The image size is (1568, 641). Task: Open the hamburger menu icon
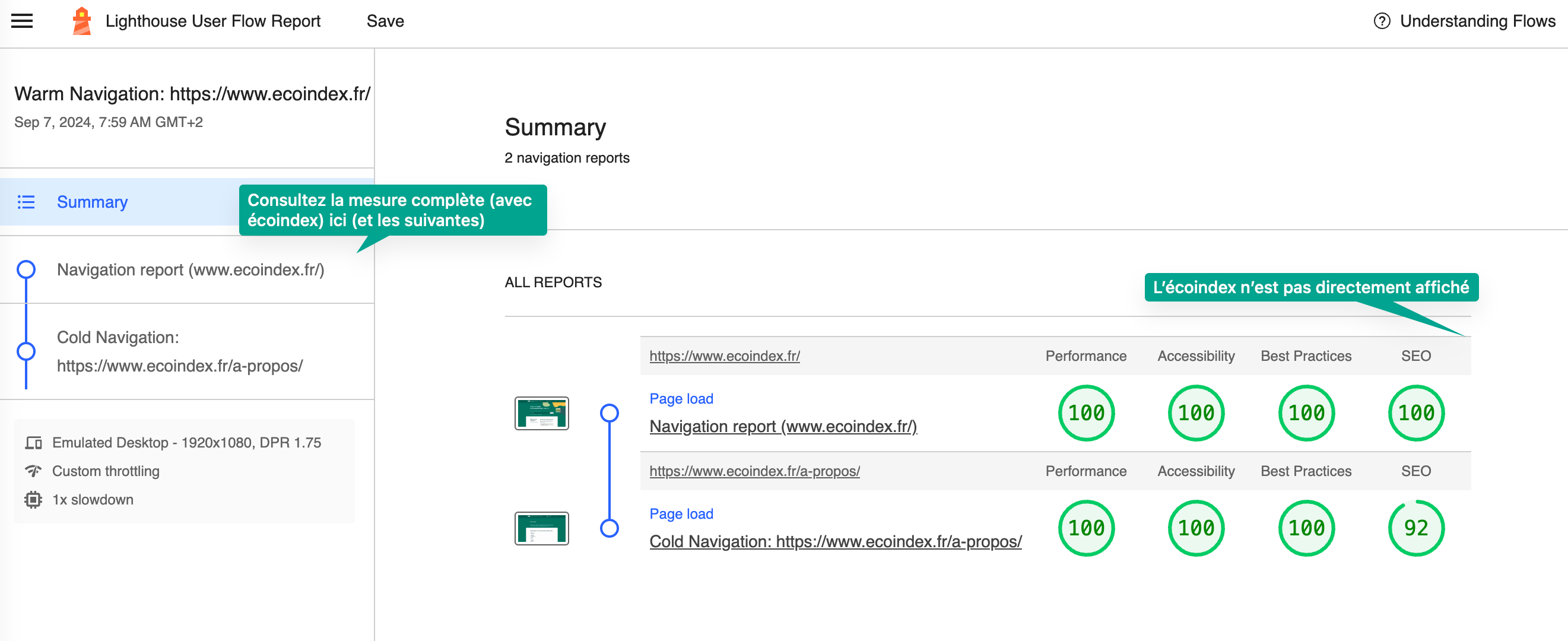coord(23,21)
